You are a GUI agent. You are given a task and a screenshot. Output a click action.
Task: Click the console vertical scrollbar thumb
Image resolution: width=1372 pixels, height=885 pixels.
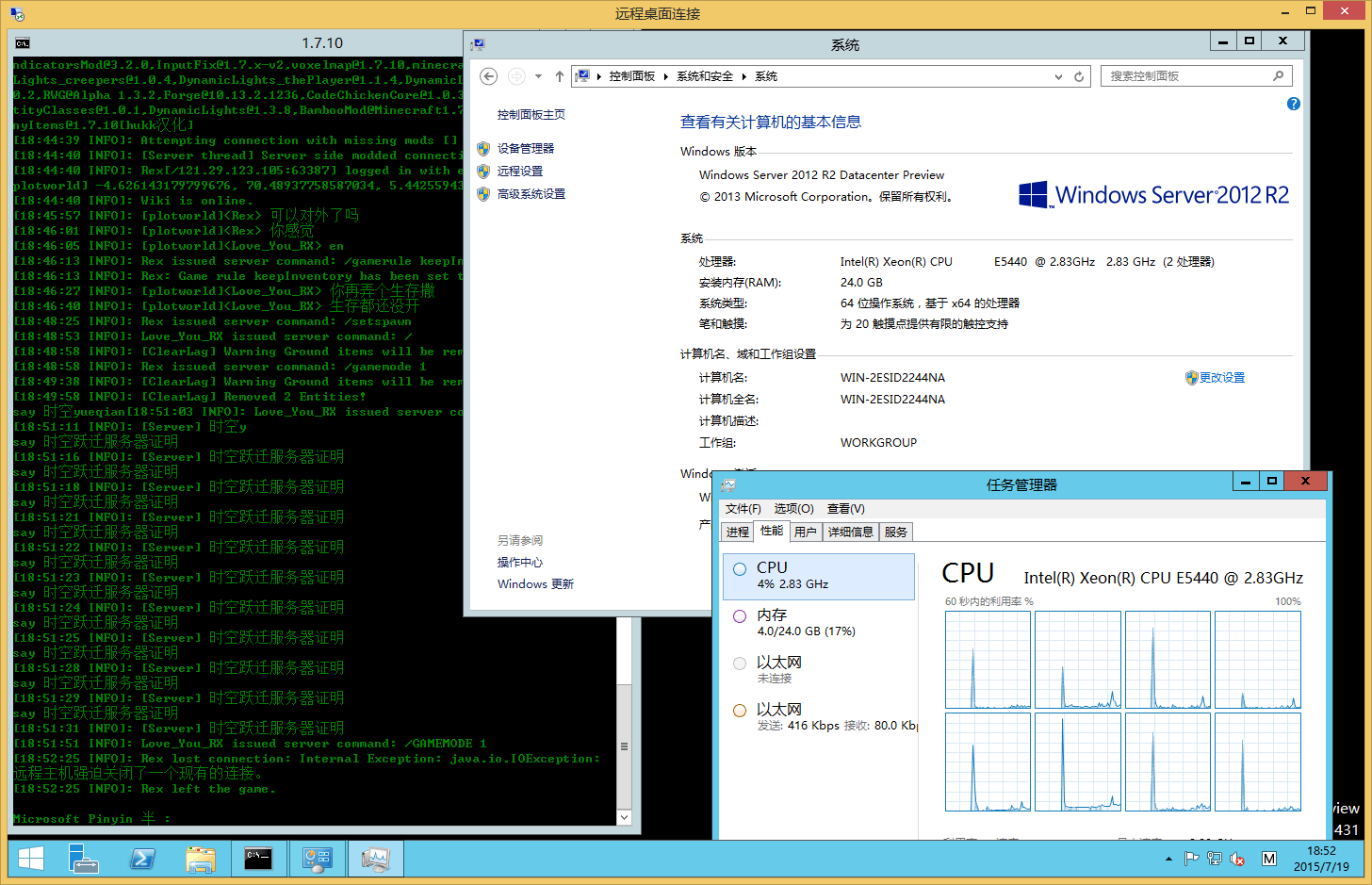point(624,746)
